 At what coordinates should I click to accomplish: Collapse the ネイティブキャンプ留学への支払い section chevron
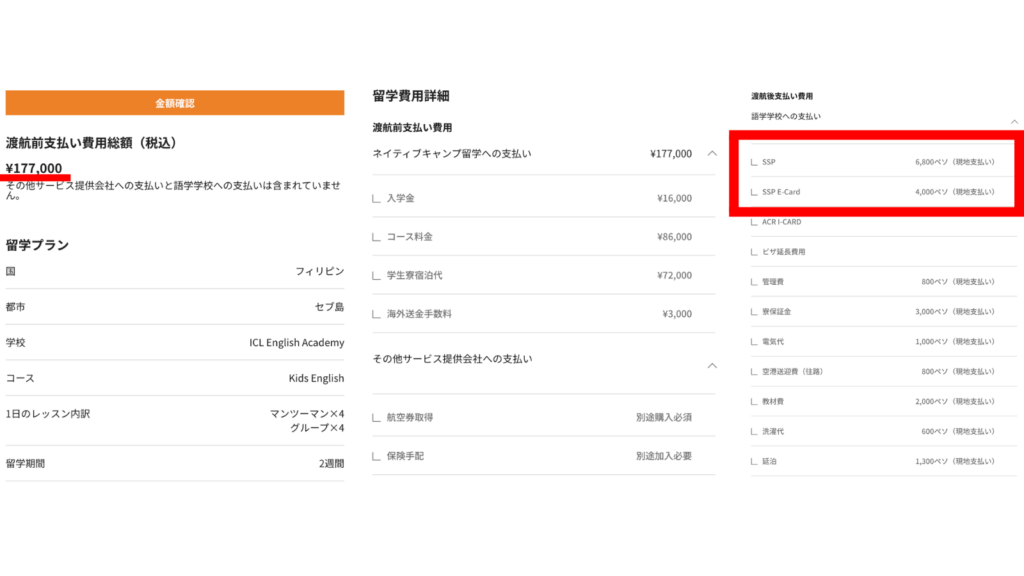(x=712, y=154)
